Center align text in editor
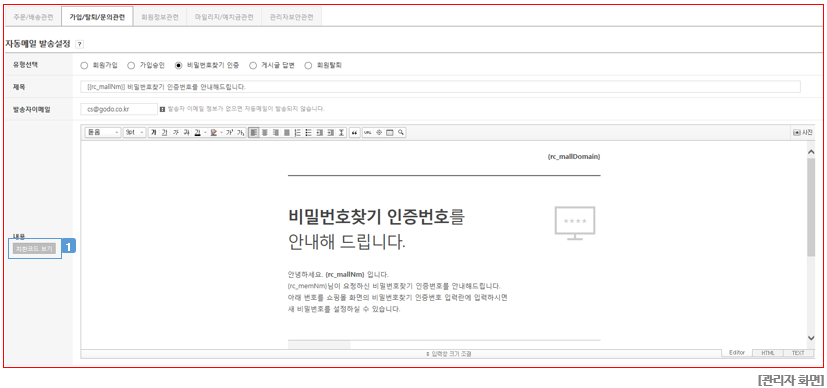This screenshot has width=827, height=388. tap(265, 133)
